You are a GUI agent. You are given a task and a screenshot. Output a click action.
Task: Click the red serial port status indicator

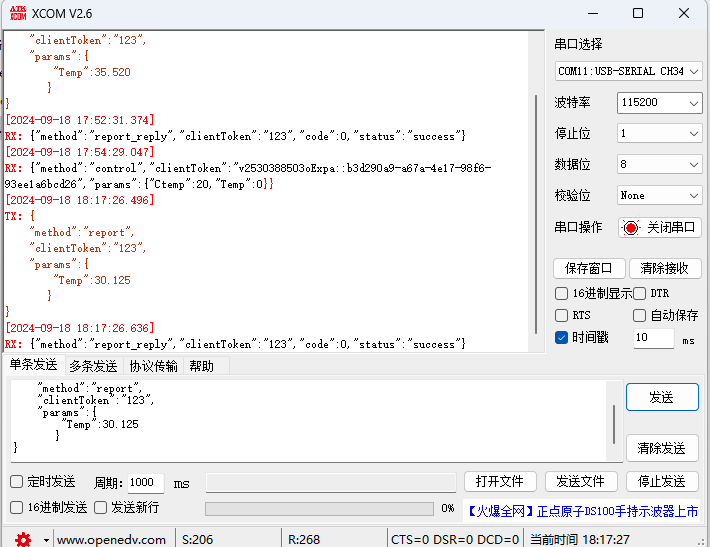(x=631, y=227)
